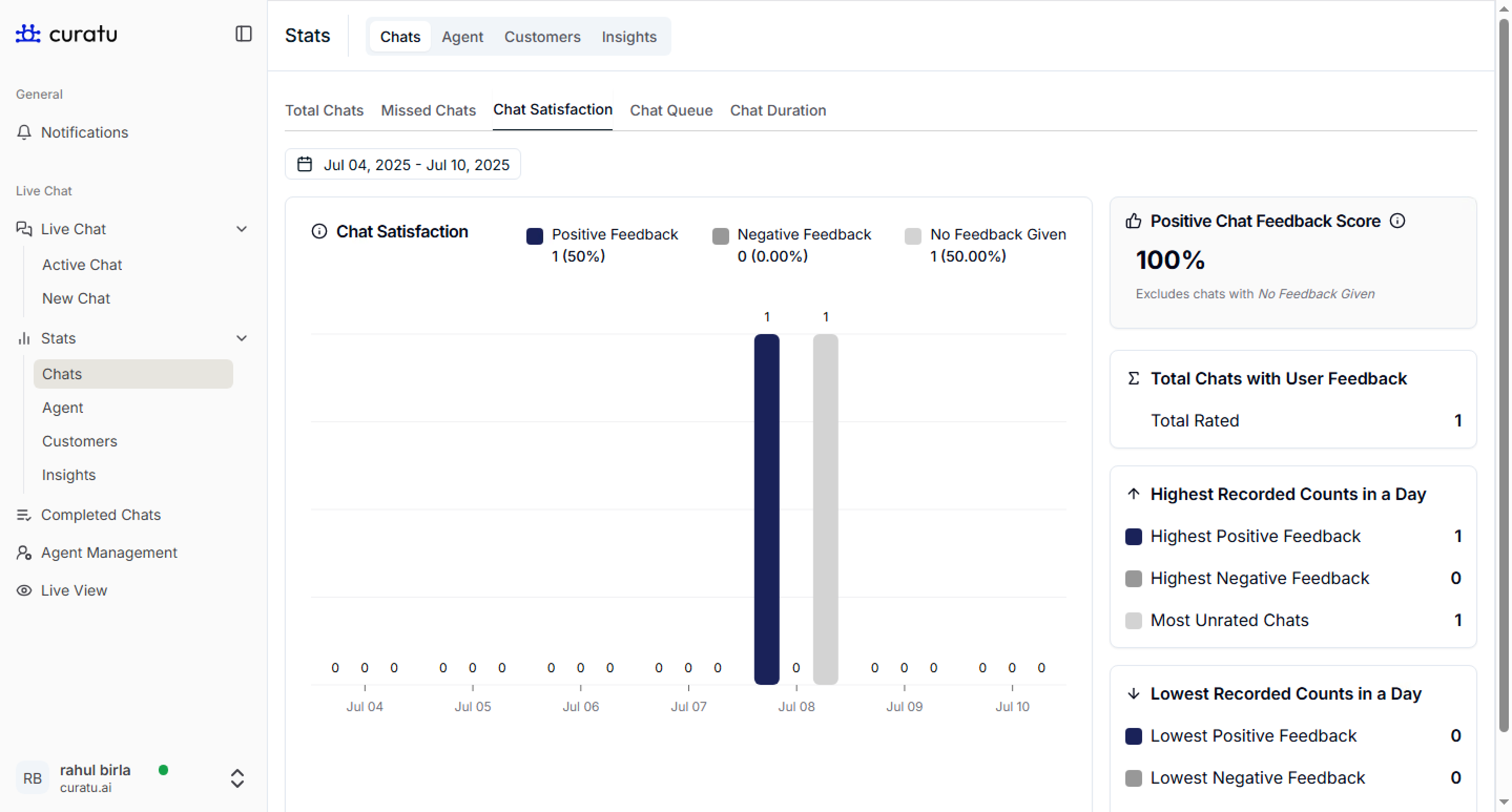Viewport: 1512px width, 812px height.
Task: Collapse sidebar with the panel toggle icon
Action: pyautogui.click(x=243, y=34)
